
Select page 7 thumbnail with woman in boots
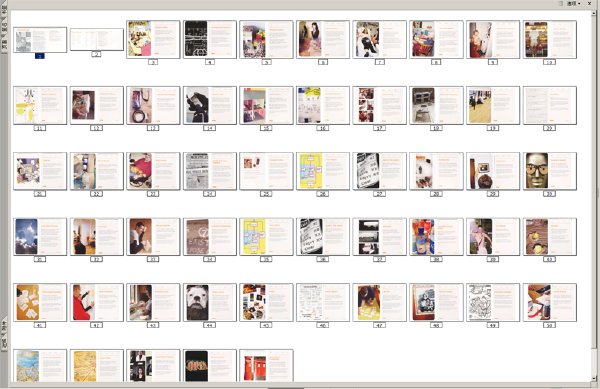pos(380,39)
